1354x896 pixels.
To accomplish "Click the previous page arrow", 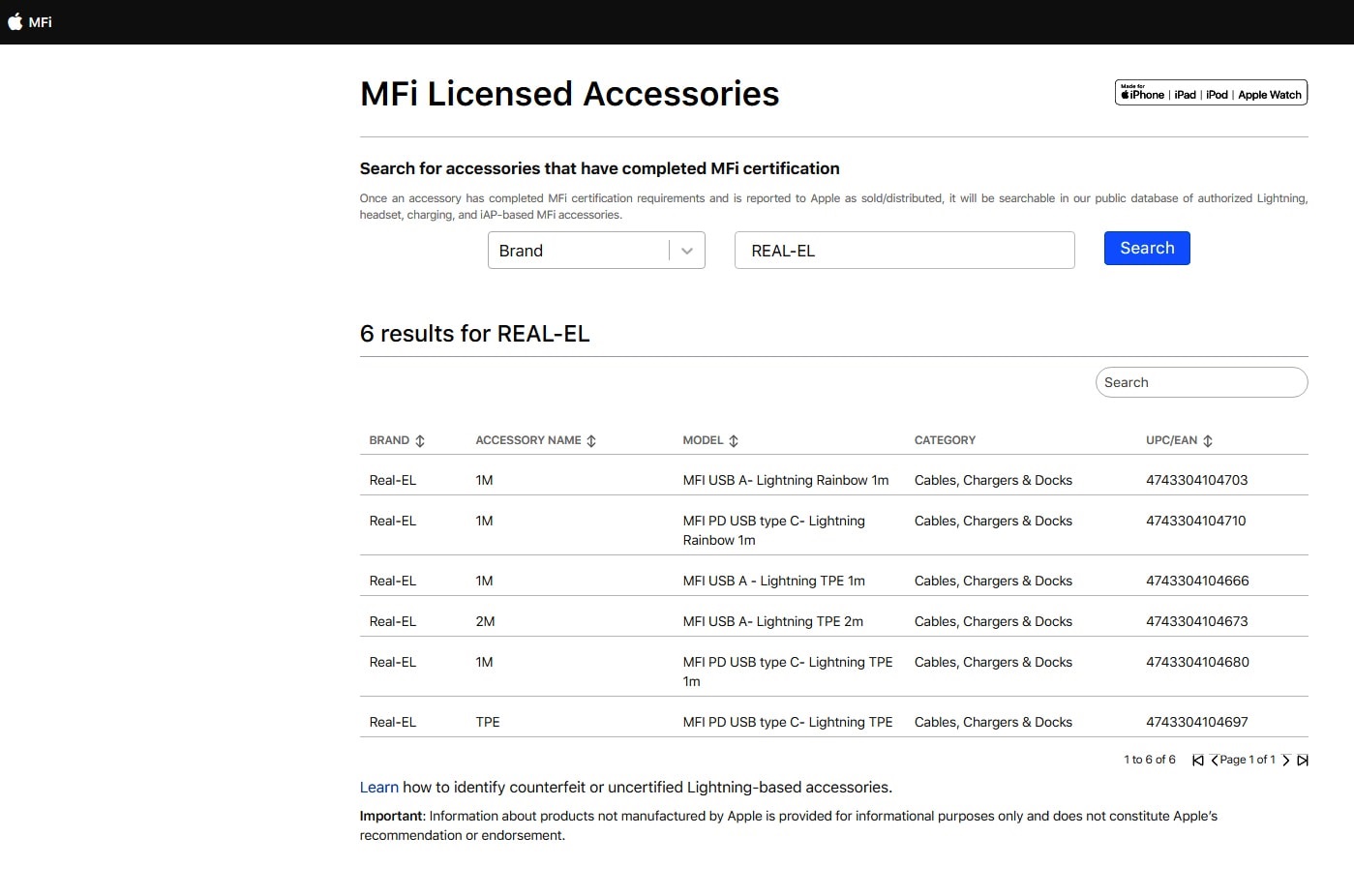I will click(x=1214, y=760).
